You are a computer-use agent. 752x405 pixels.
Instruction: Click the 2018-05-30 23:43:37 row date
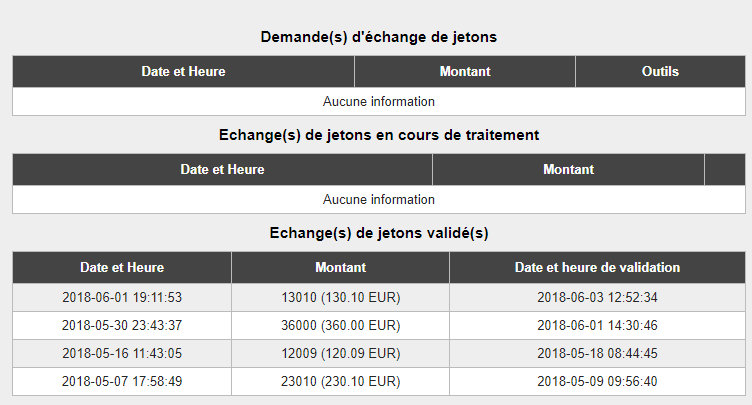pyautogui.click(x=122, y=325)
